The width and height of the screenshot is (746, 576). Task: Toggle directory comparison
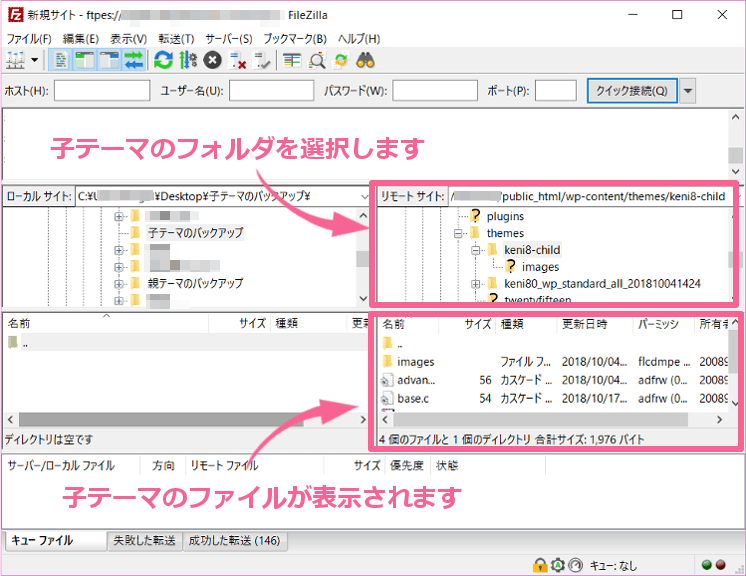(316, 60)
